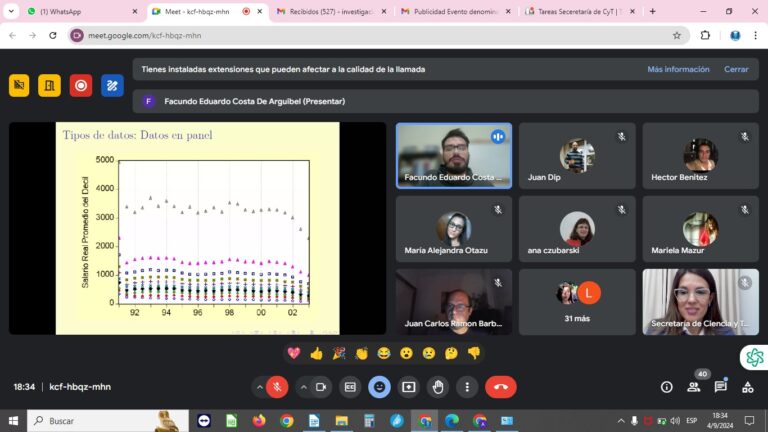This screenshot has width=768, height=432.
Task: Click the emoji reactions button
Action: pos(379,387)
